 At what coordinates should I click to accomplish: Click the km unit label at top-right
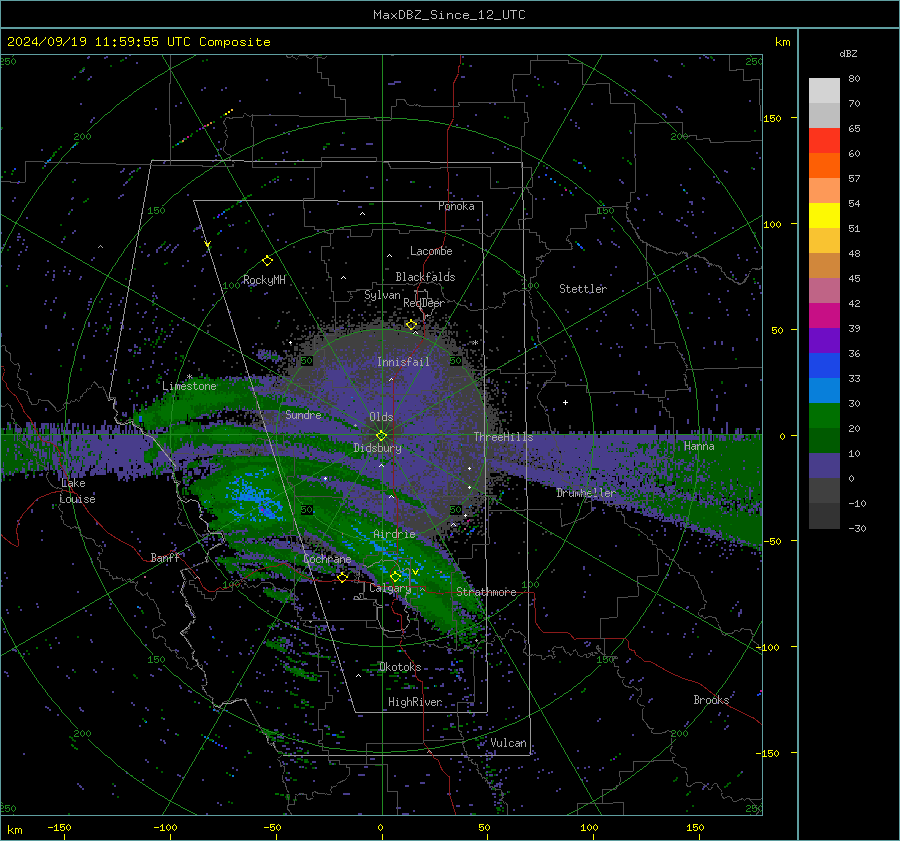[782, 42]
